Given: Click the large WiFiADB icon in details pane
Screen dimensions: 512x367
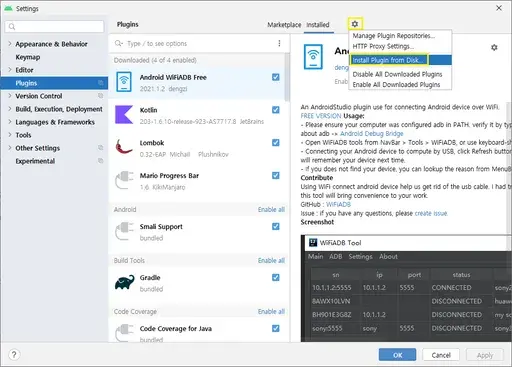Looking at the screenshot, I should pos(313,57).
